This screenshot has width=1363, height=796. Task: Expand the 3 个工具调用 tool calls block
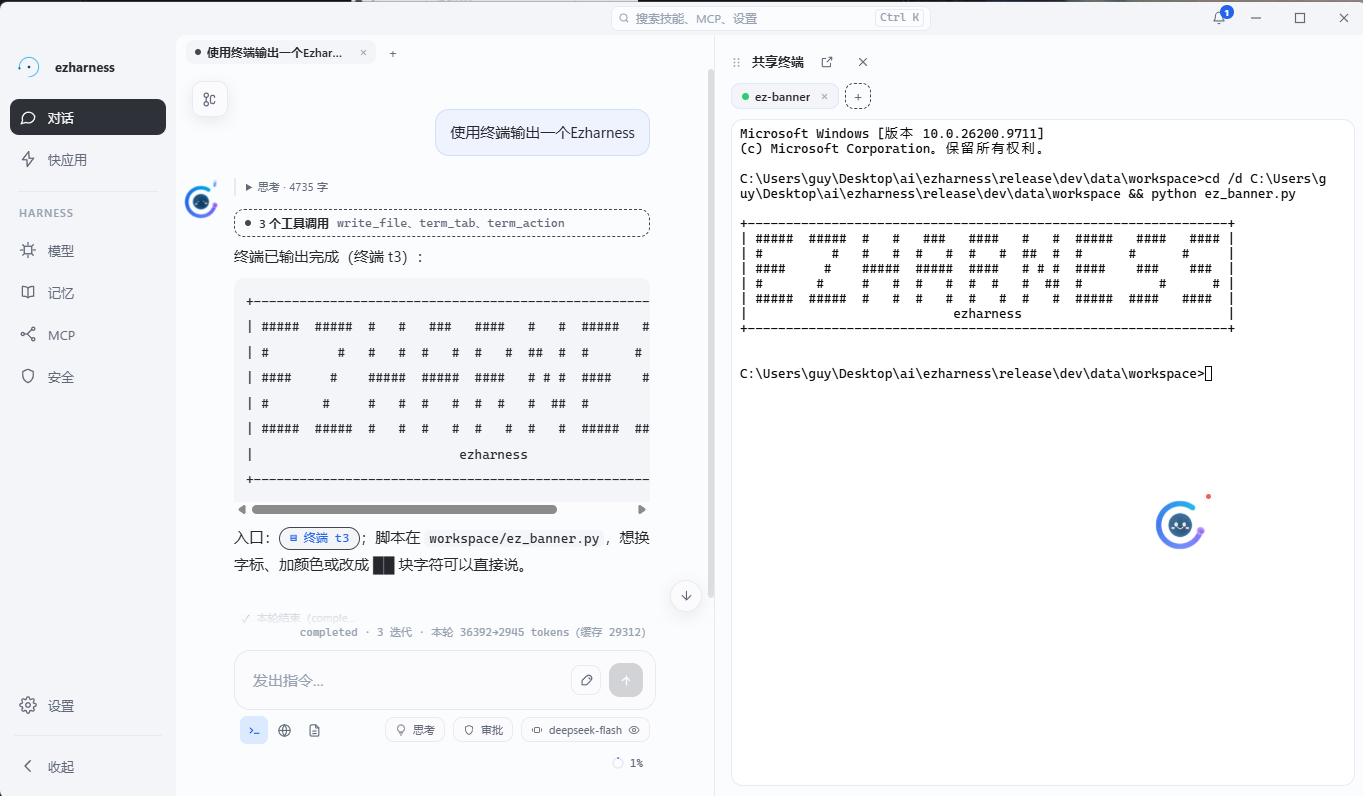tap(442, 223)
